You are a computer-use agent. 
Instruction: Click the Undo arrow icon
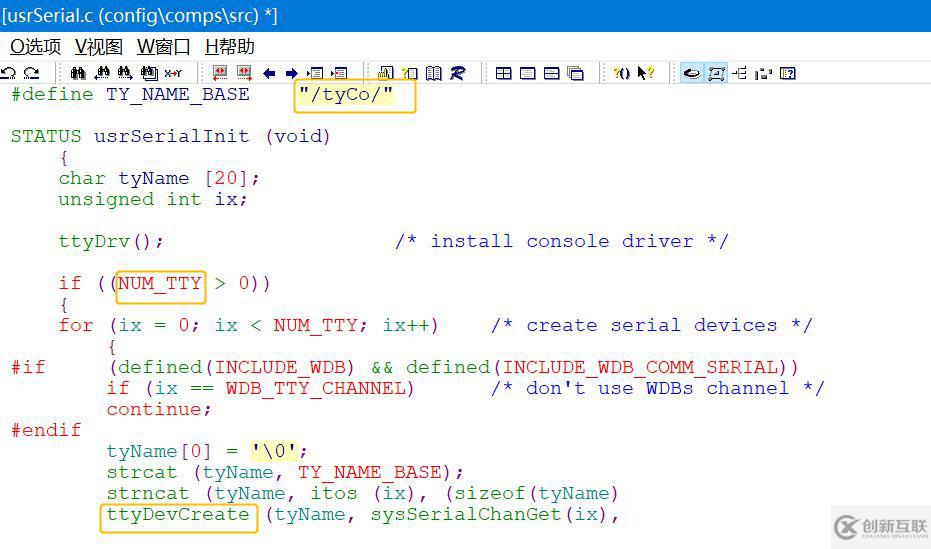tap(8, 73)
